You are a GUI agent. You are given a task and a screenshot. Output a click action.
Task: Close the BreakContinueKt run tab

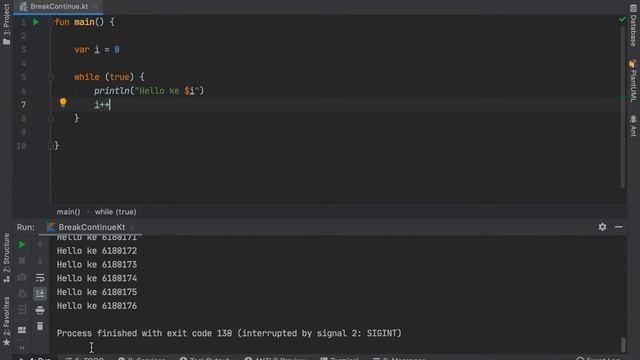tap(133, 227)
